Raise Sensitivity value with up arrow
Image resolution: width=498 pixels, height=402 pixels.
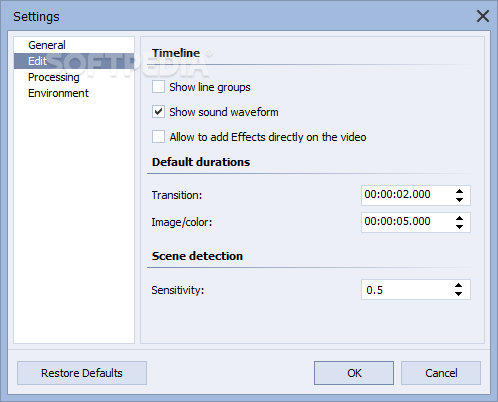point(459,286)
